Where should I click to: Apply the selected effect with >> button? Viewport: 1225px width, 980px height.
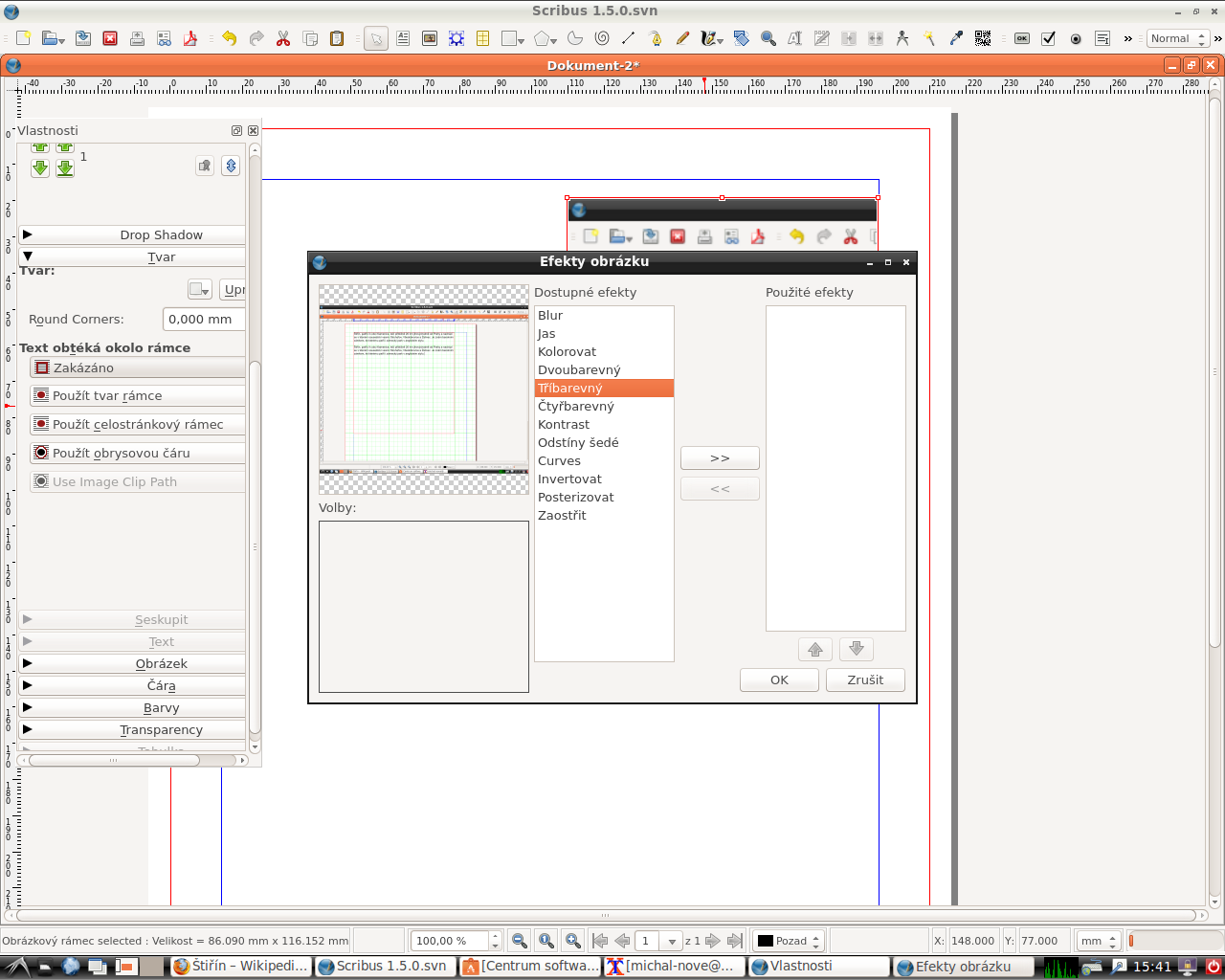point(720,457)
